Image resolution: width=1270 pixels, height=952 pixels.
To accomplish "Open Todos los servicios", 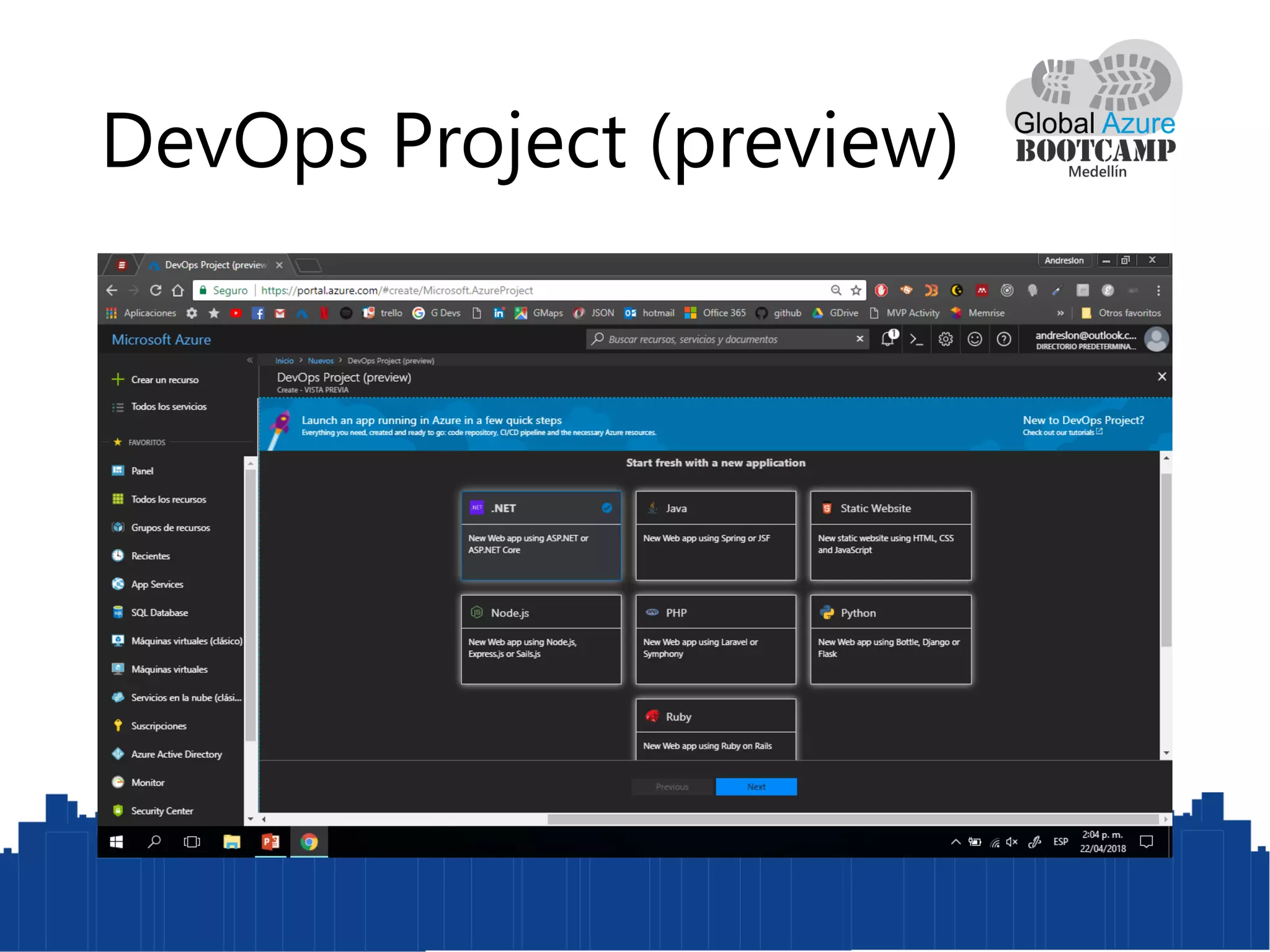I will coord(159,407).
